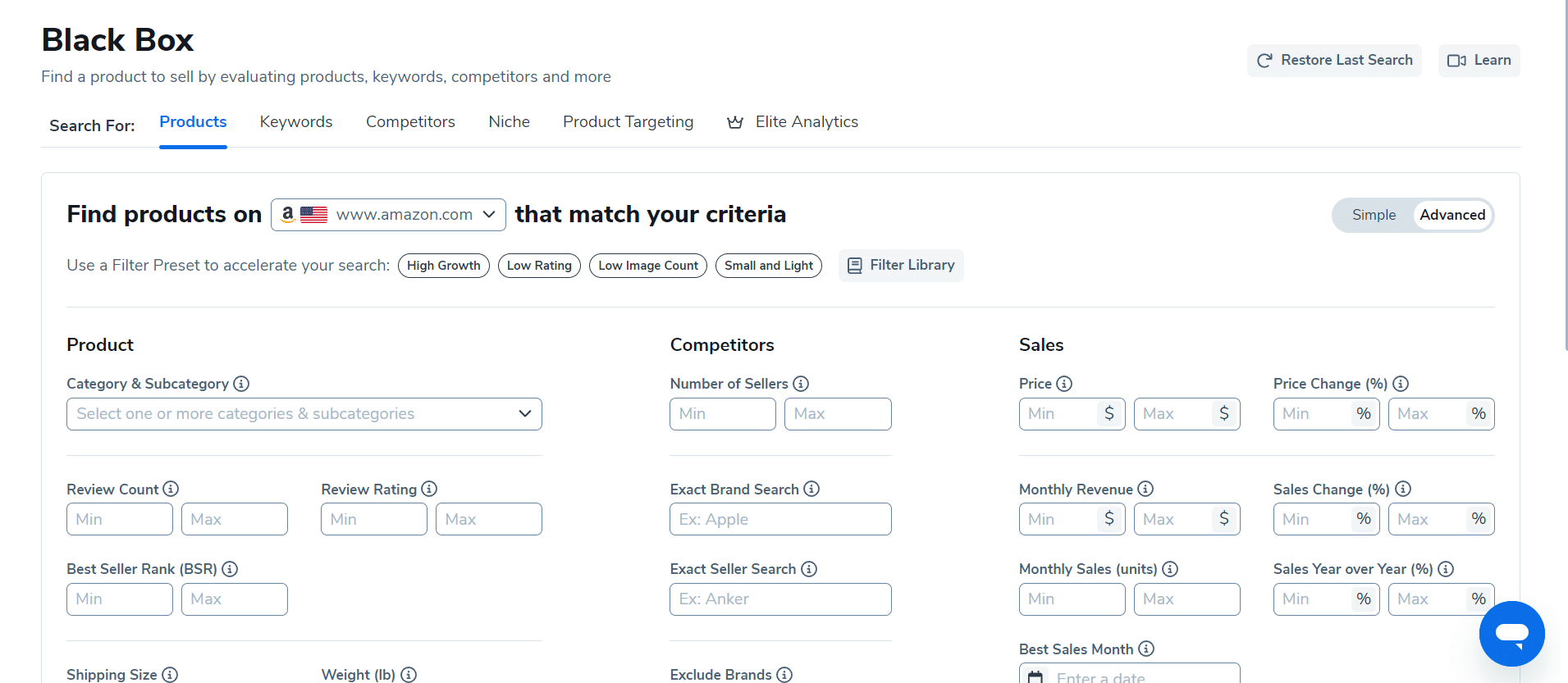Click info icon next to Monthly Revenue
The height and width of the screenshot is (683, 1568).
(x=1145, y=489)
